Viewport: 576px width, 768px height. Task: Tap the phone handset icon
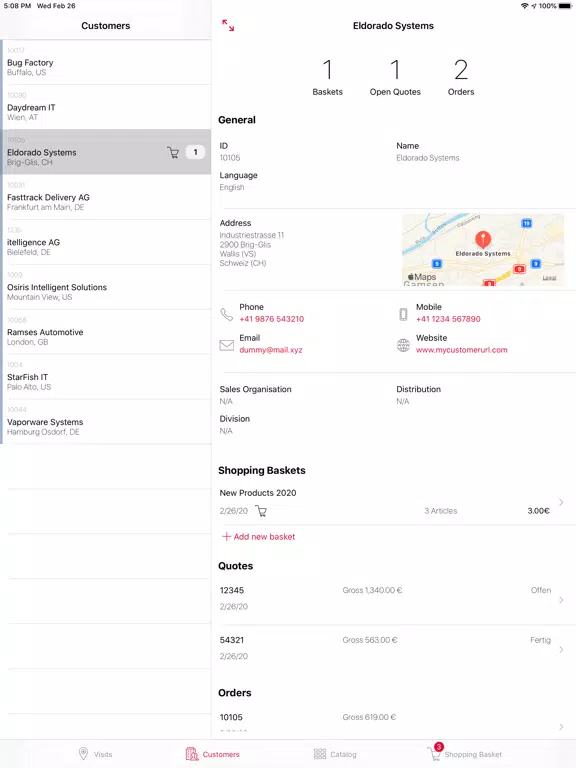click(226, 314)
